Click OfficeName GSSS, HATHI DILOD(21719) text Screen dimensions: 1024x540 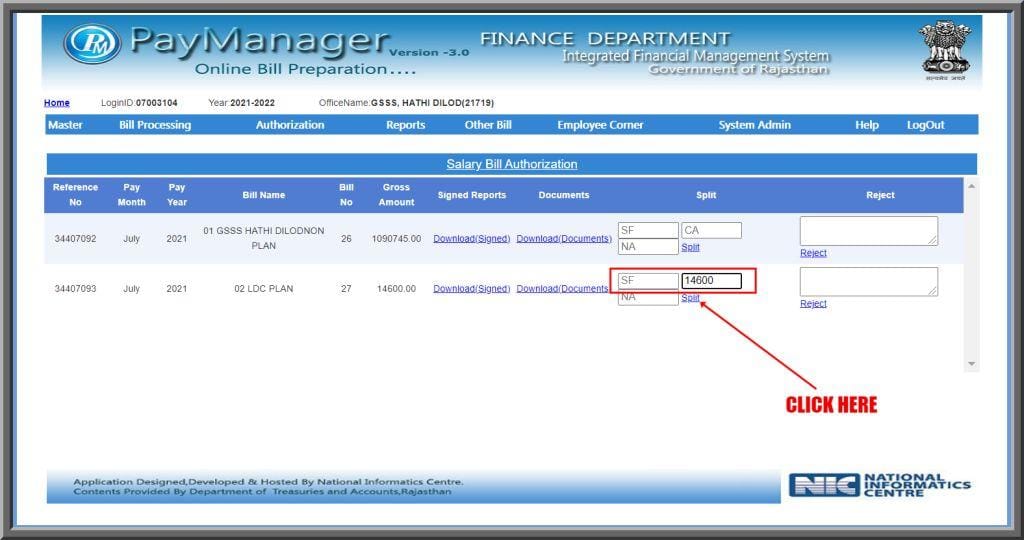[x=406, y=103]
